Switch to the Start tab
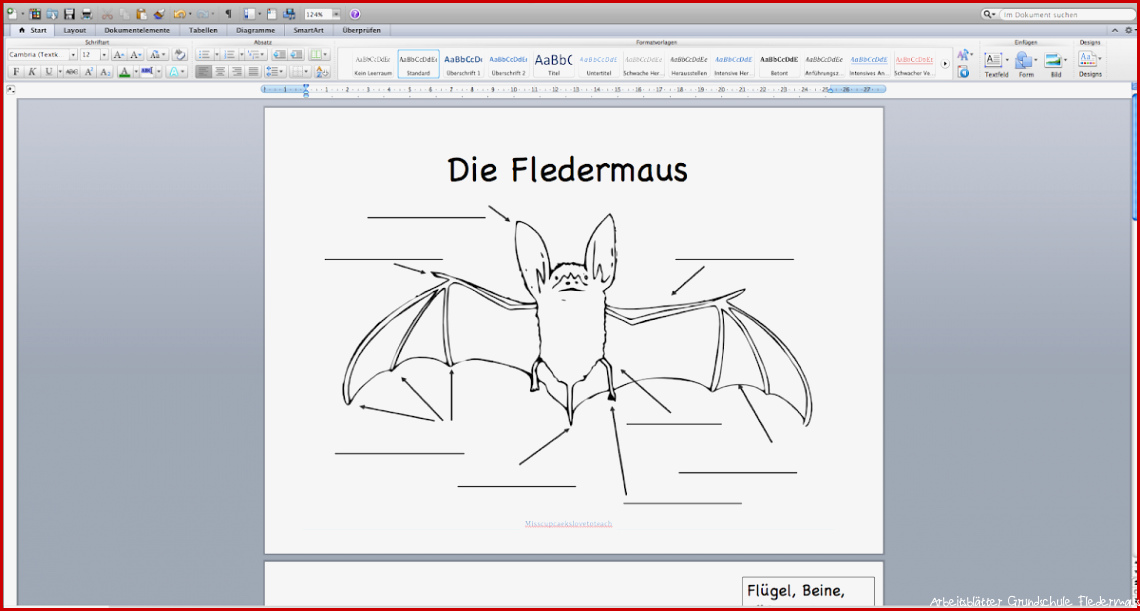Viewport: 1140px width, 611px height. [33, 31]
